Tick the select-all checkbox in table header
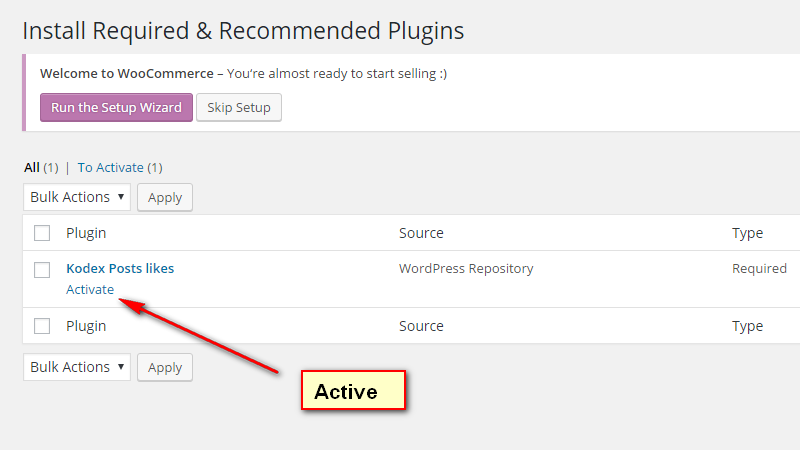 42,233
